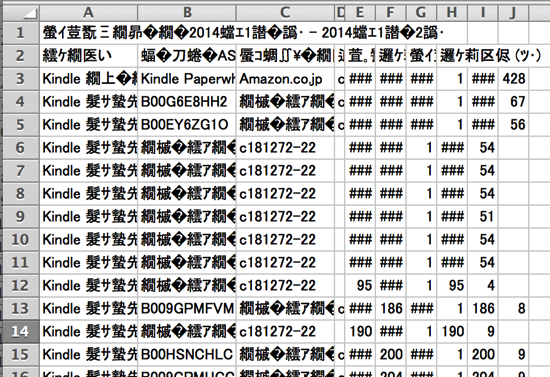
Task: Click value 51 in row 9
Action: click(483, 216)
